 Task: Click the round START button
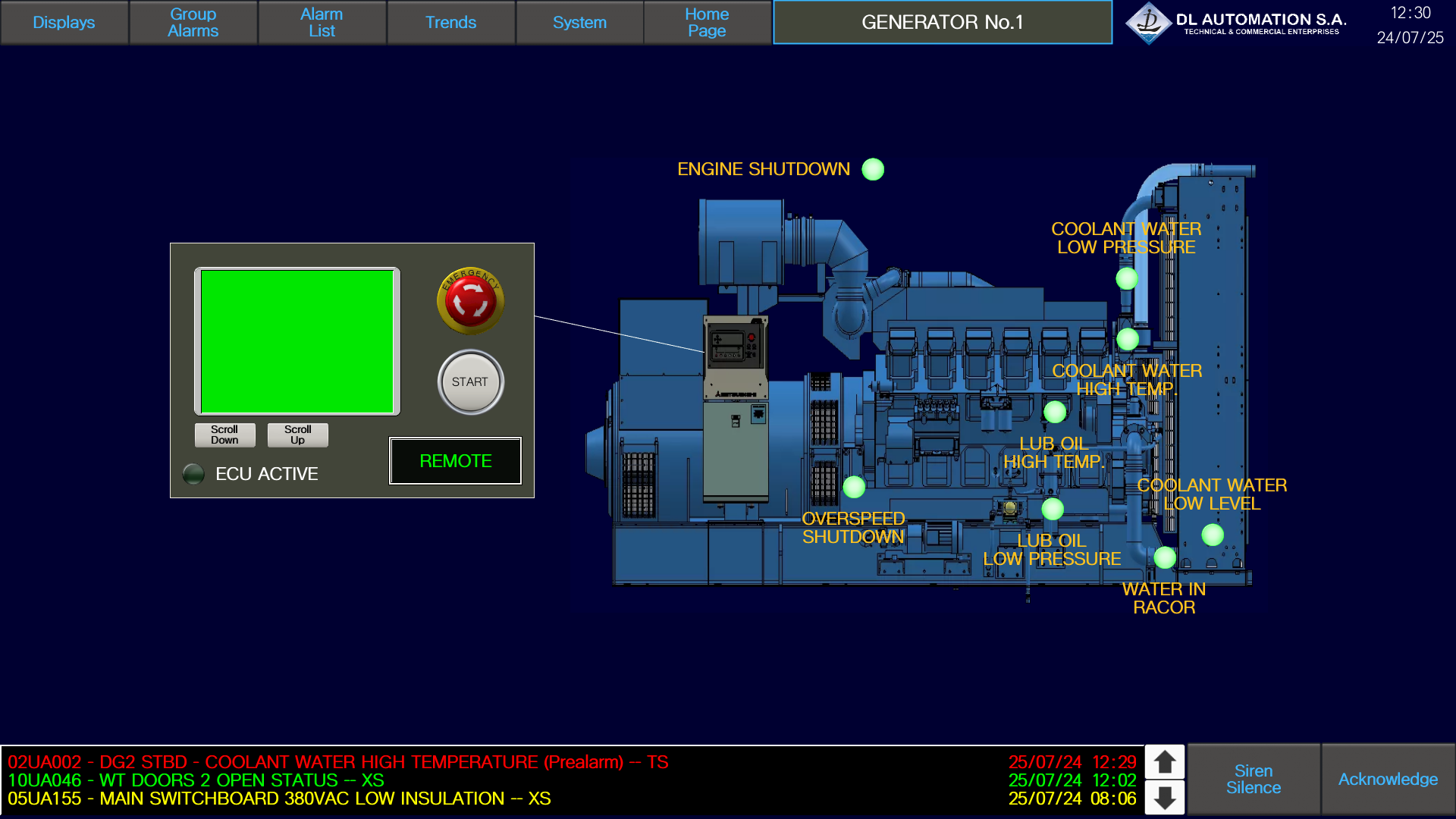pyautogui.click(x=470, y=382)
